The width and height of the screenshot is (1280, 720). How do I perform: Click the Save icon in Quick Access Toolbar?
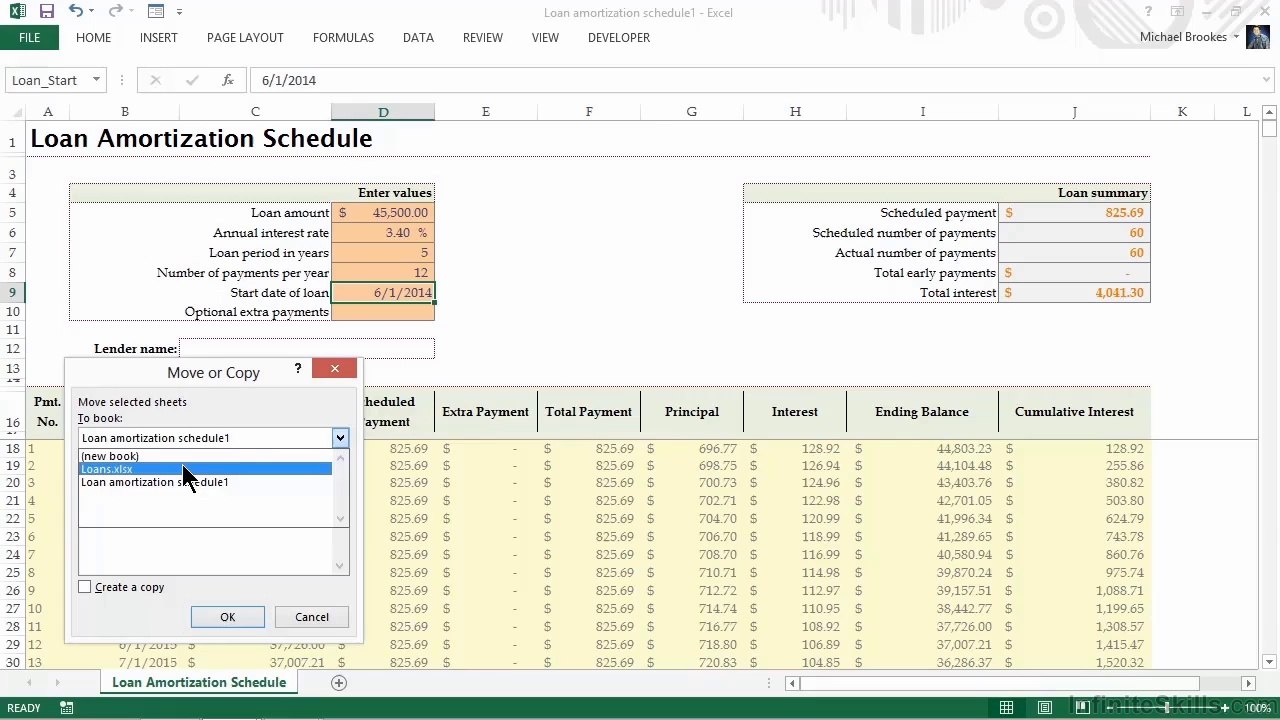(47, 12)
